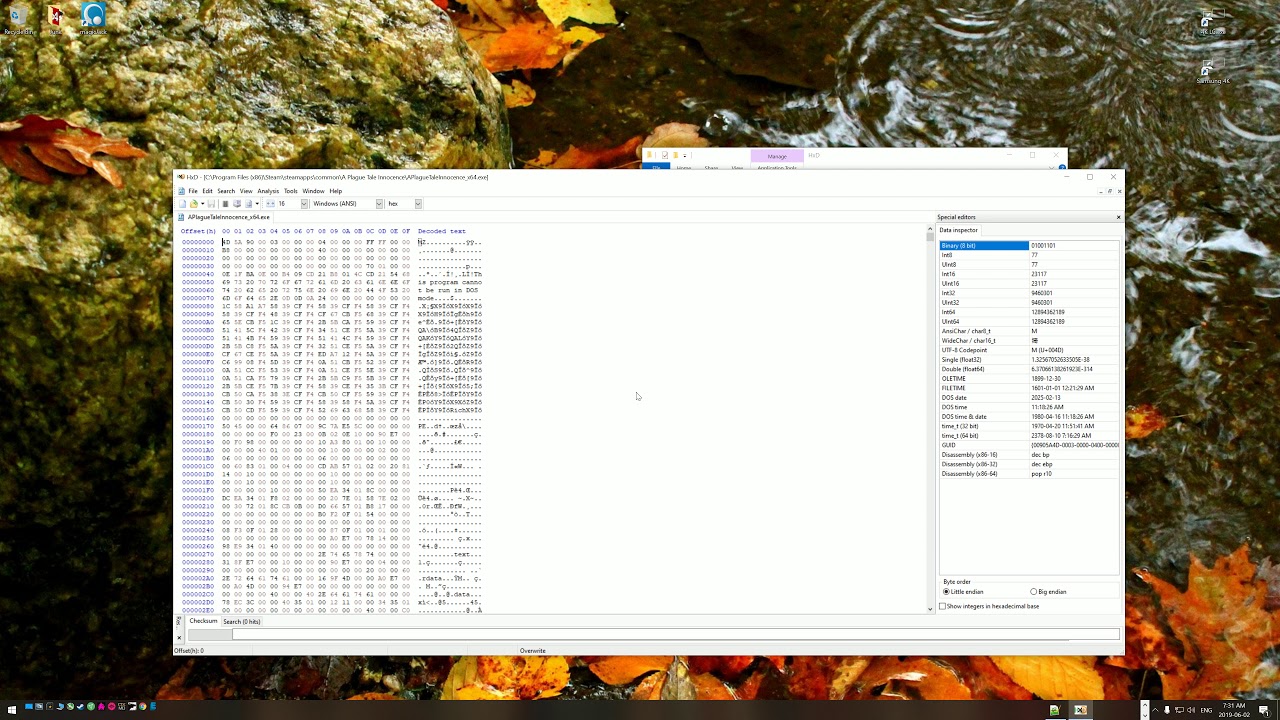Select the Double (float64) row
1280x720 pixels.
(1029, 369)
